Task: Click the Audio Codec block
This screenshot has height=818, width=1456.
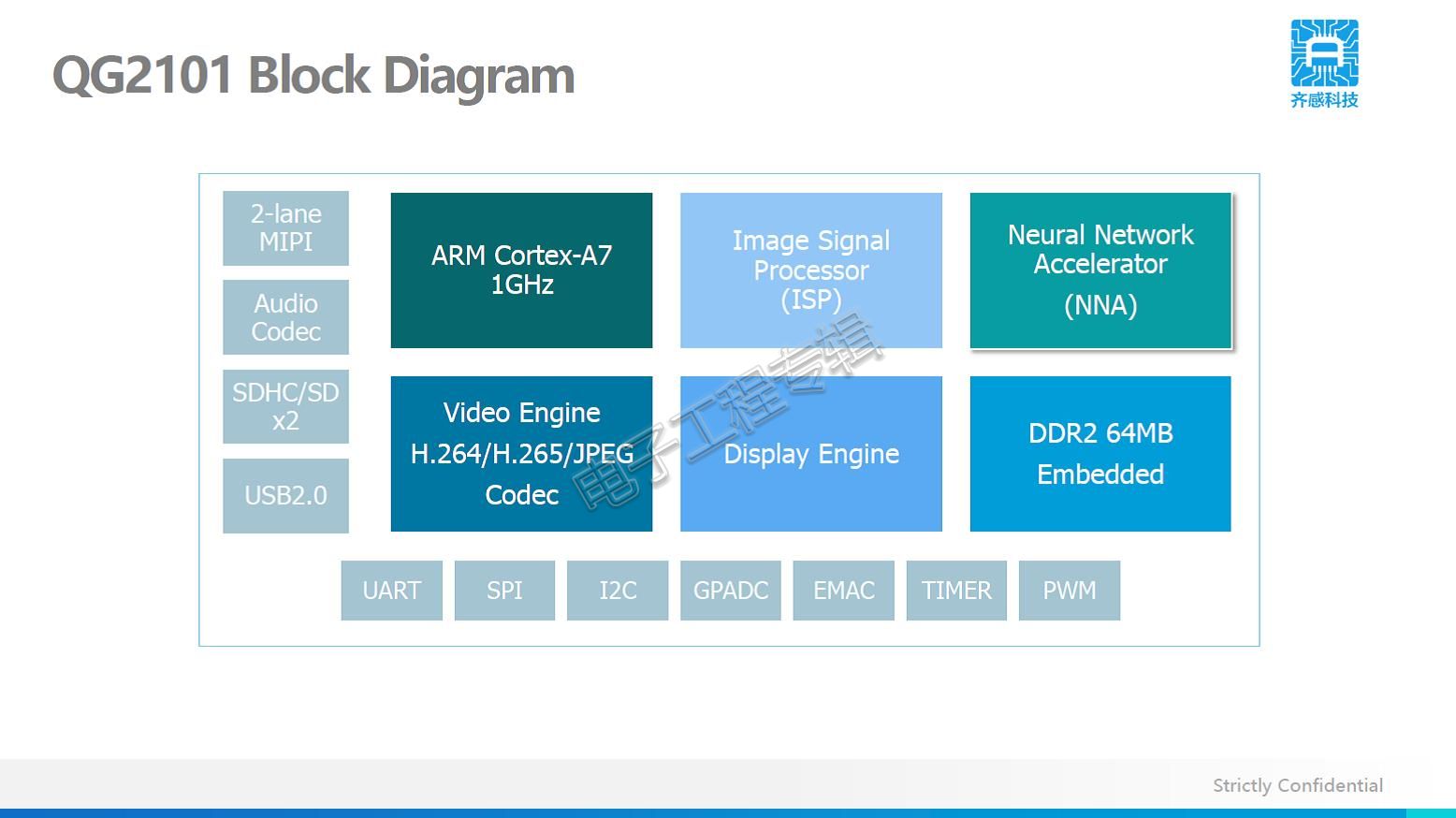Action: pos(285,317)
